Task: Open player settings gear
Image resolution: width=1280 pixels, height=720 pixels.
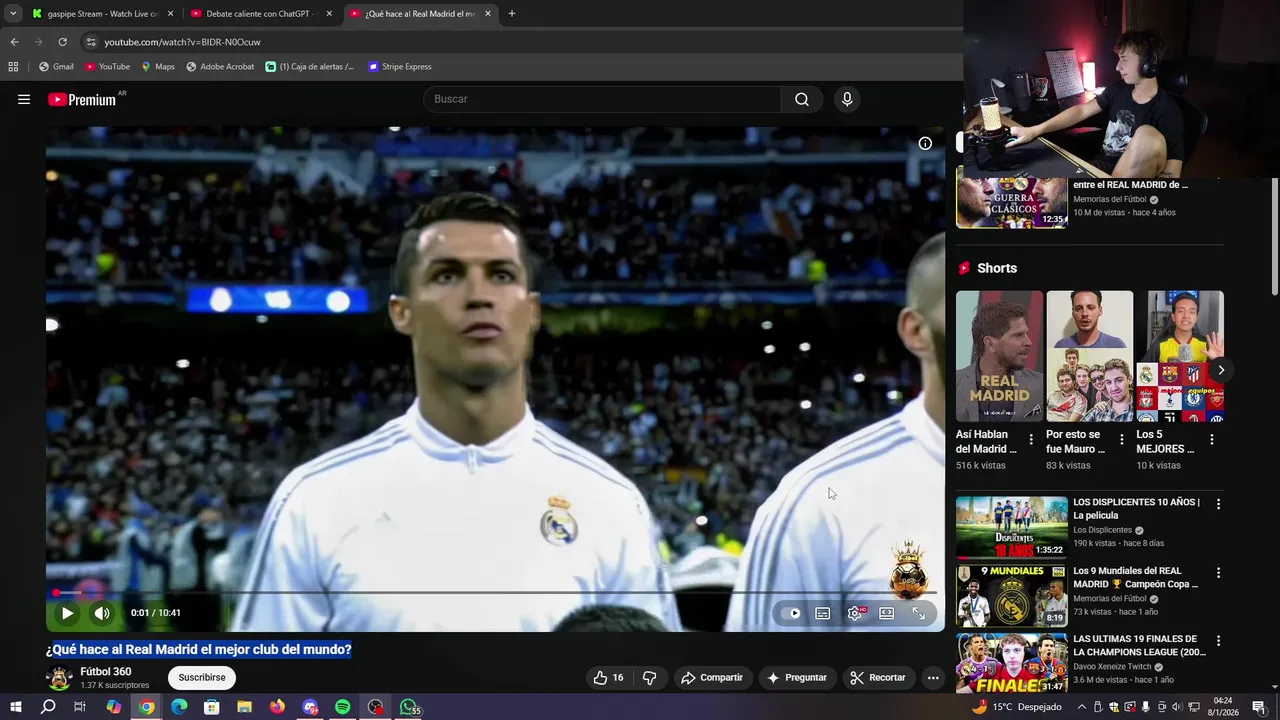Action: [x=855, y=613]
